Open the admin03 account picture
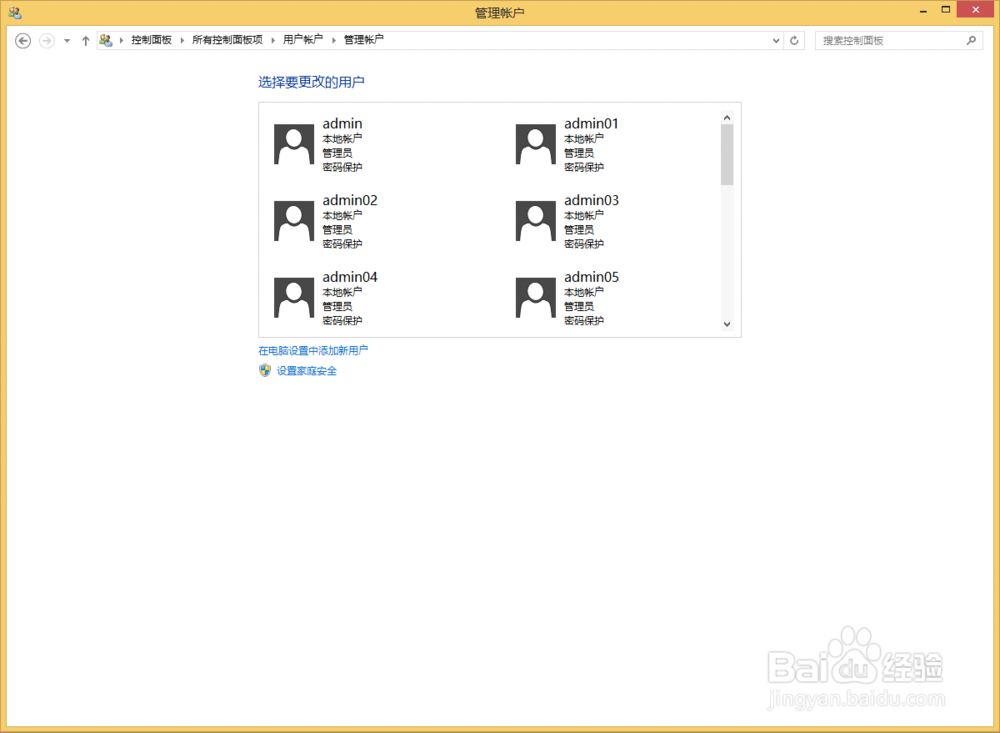 point(535,219)
